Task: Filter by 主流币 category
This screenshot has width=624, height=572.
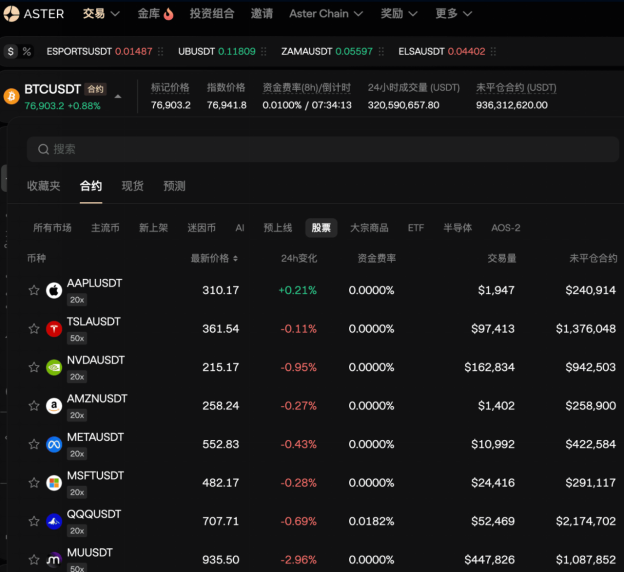Action: [105, 228]
